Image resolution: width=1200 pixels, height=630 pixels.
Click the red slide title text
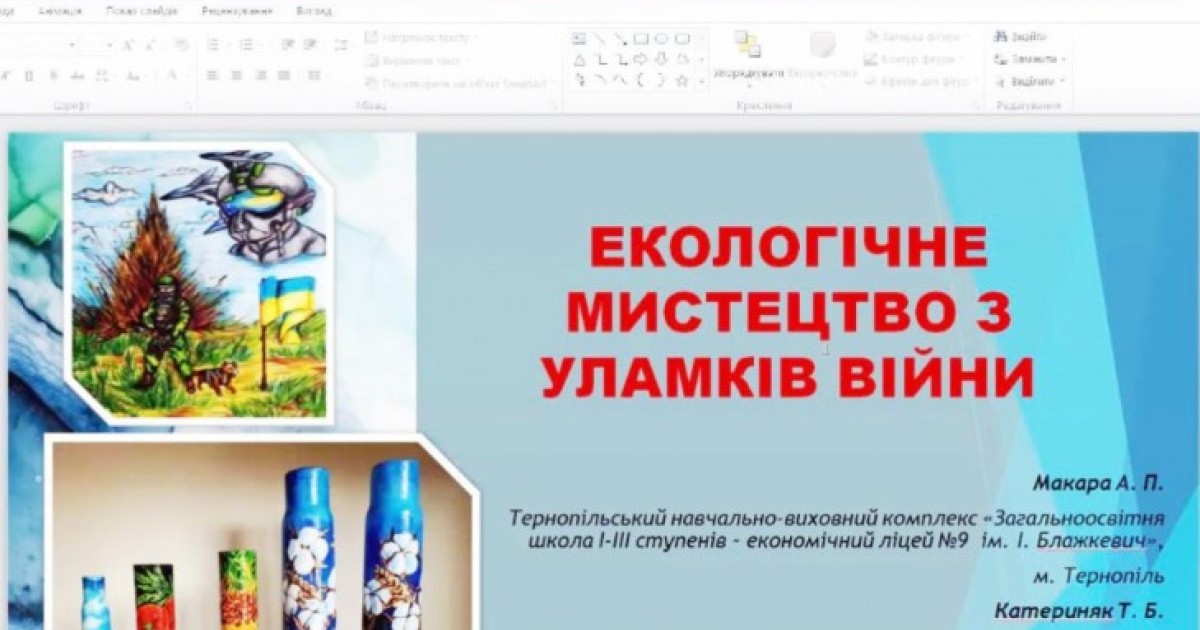pyautogui.click(x=788, y=311)
